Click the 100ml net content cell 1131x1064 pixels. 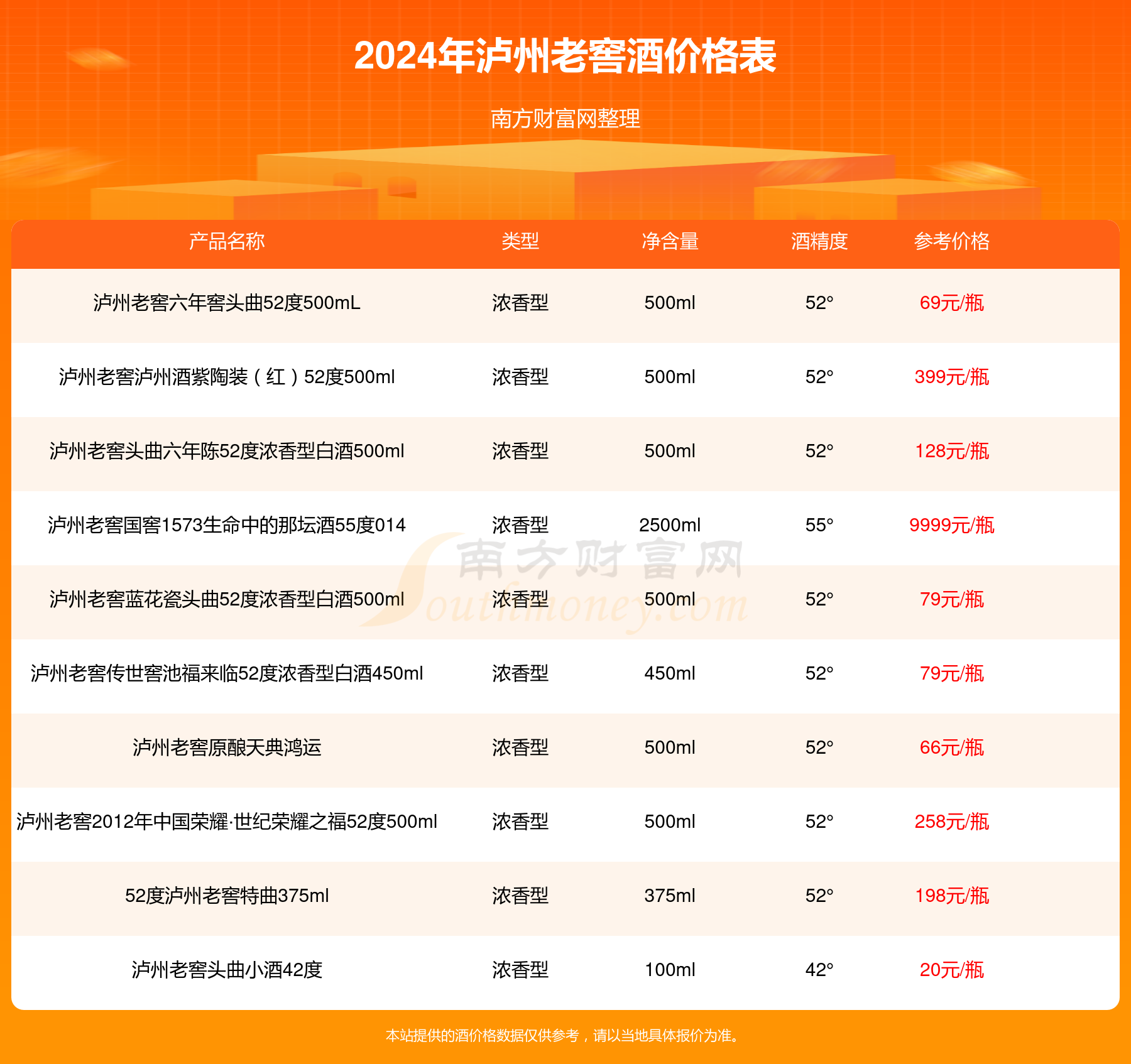pyautogui.click(x=670, y=970)
